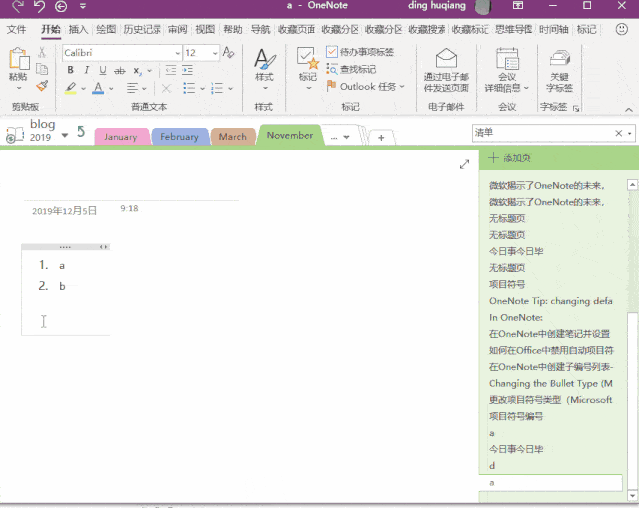
Task: Open the font size dropdown showing 12
Action: pos(215,53)
